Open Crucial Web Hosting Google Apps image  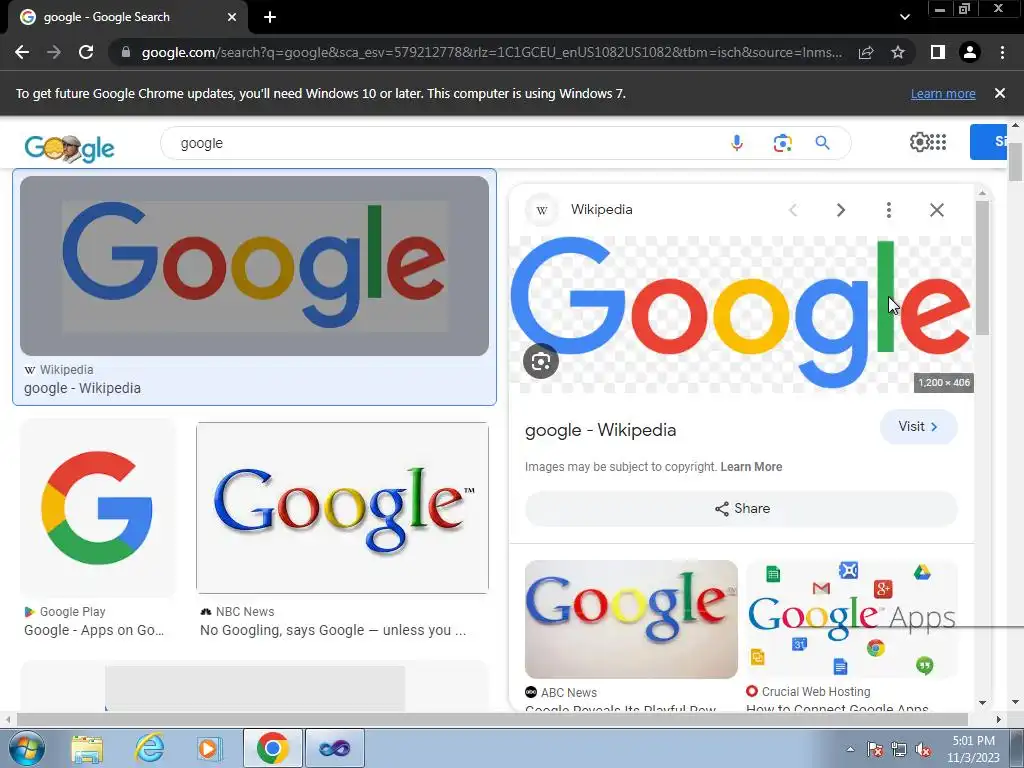pyautogui.click(x=852, y=619)
